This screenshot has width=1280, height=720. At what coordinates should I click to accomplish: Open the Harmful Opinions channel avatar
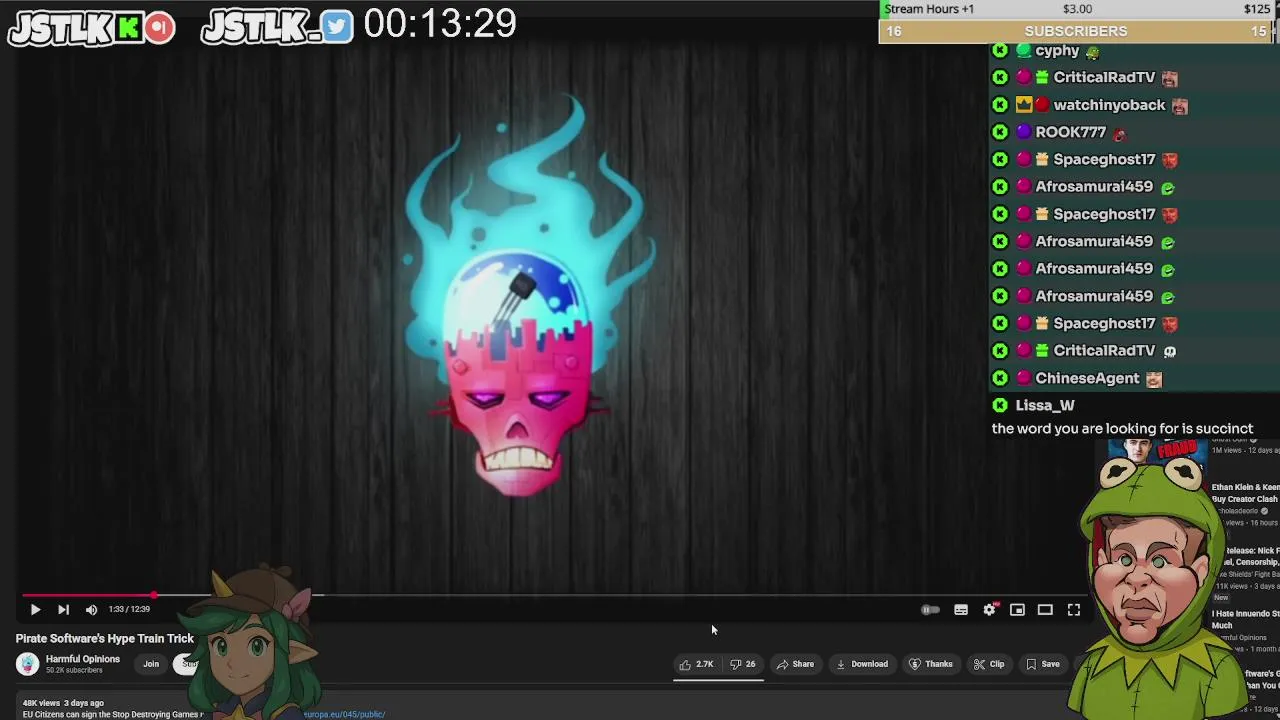[x=27, y=664]
